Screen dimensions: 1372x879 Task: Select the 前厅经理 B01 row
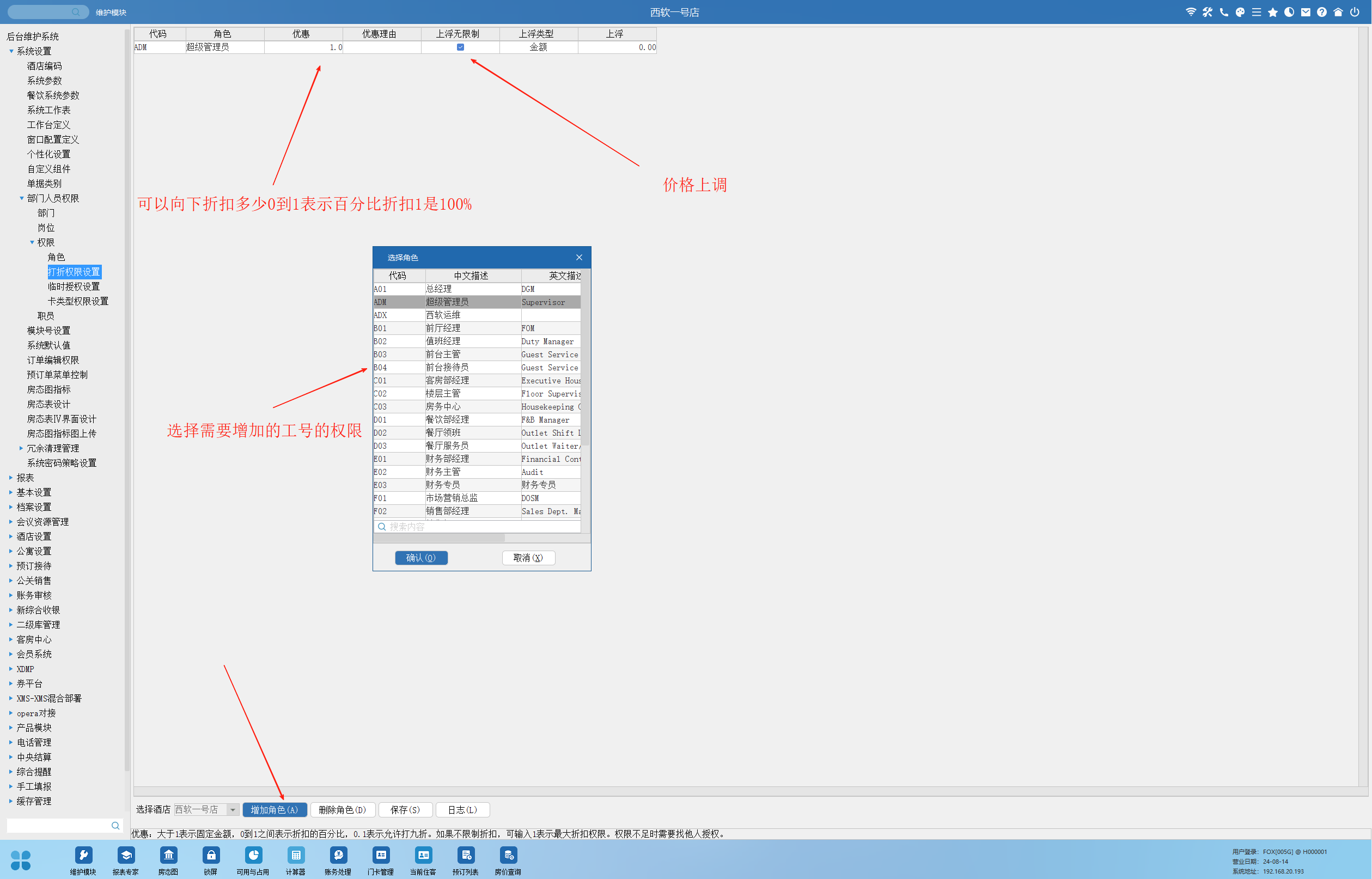pos(477,328)
